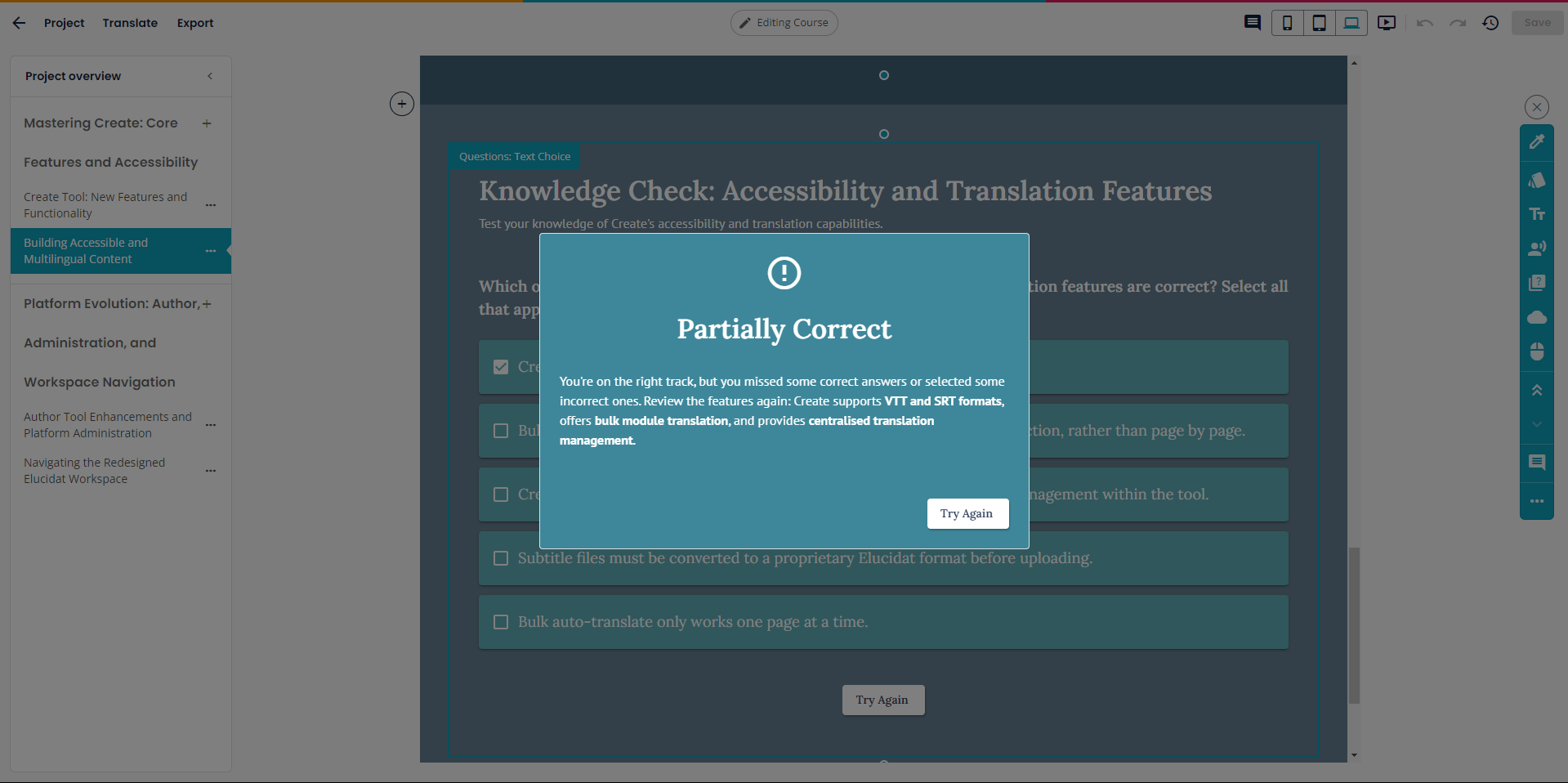This screenshot has width=1568, height=783.
Task: Move part up with double chevron
Action: point(1537,390)
